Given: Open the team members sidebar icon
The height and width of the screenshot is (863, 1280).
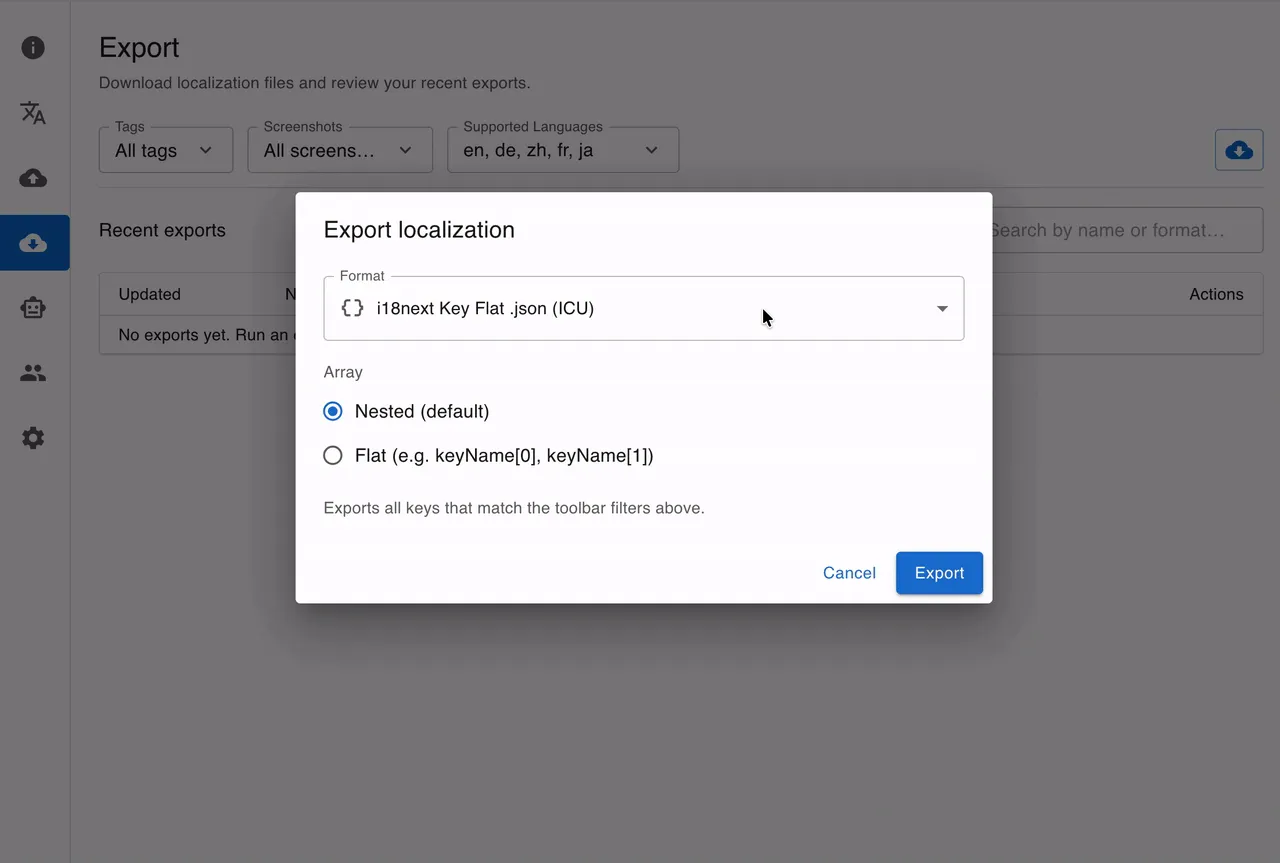Looking at the screenshot, I should [x=33, y=373].
